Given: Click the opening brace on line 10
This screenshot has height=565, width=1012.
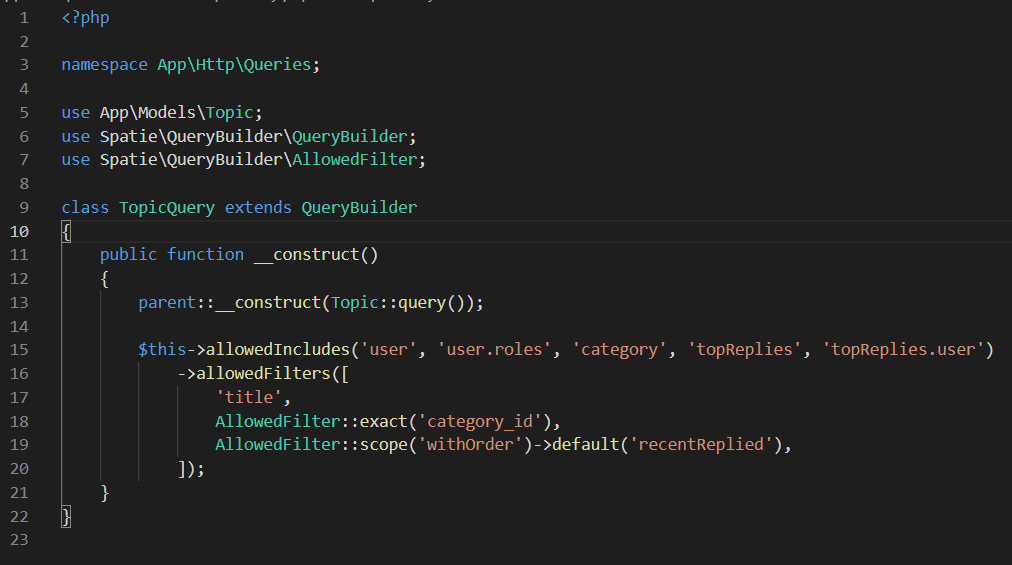Looking at the screenshot, I should point(66,231).
